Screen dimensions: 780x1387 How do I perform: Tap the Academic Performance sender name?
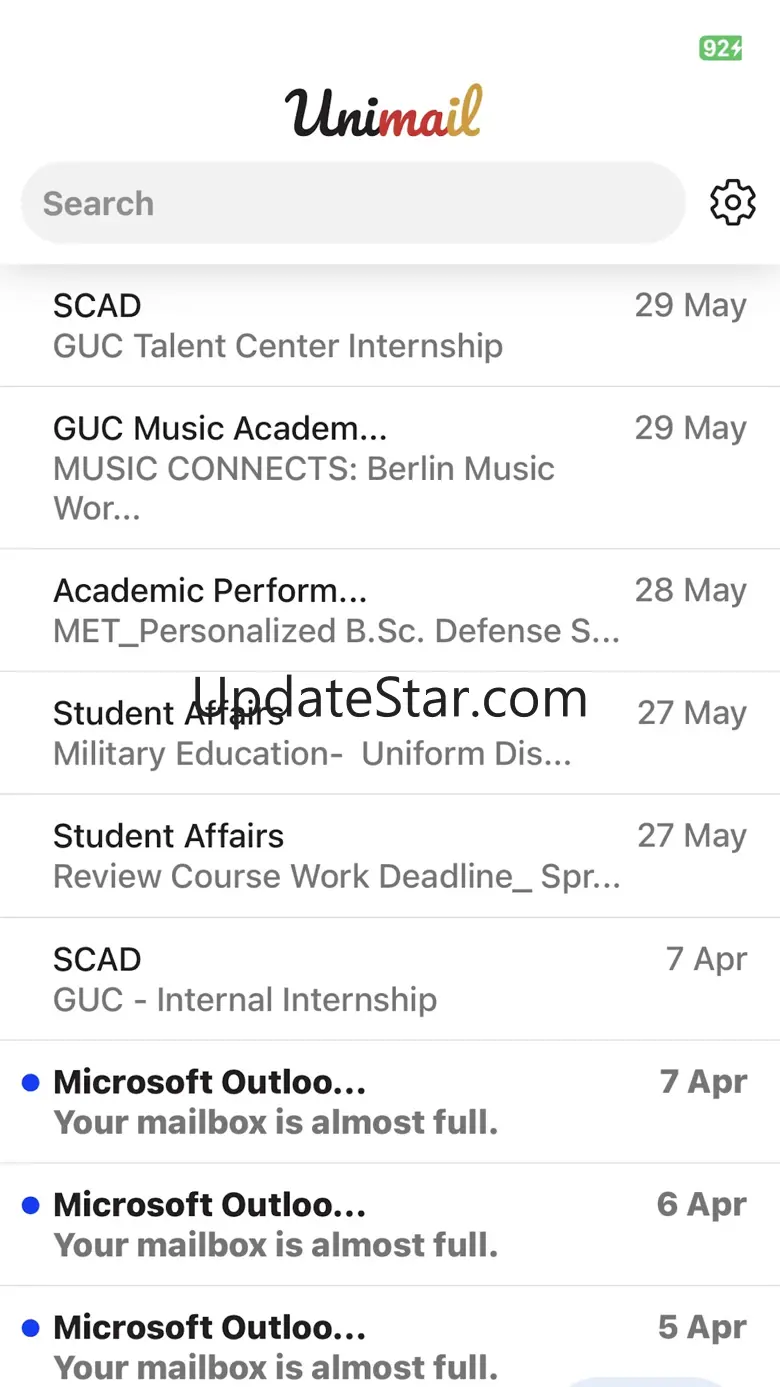[210, 590]
